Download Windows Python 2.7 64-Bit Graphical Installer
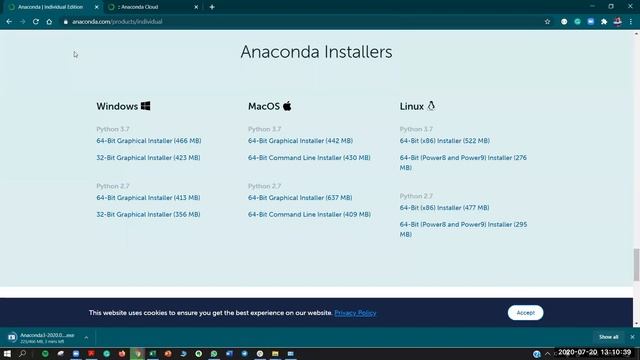 (148, 198)
